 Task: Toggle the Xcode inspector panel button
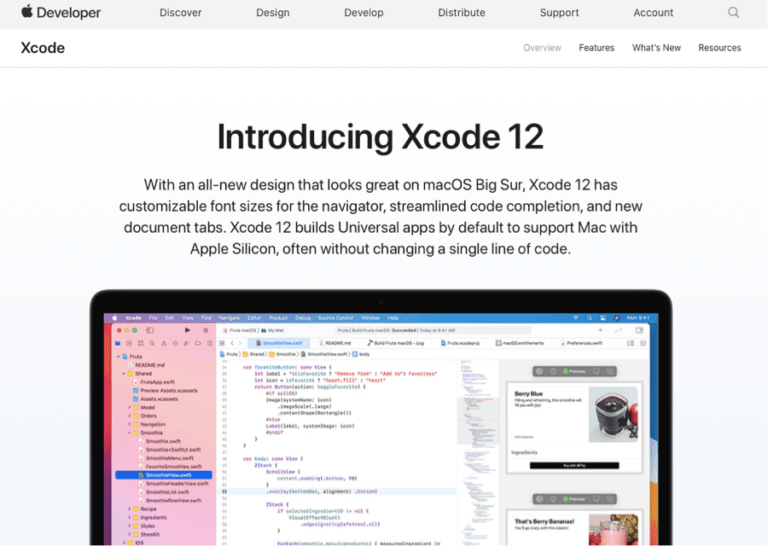641,329
